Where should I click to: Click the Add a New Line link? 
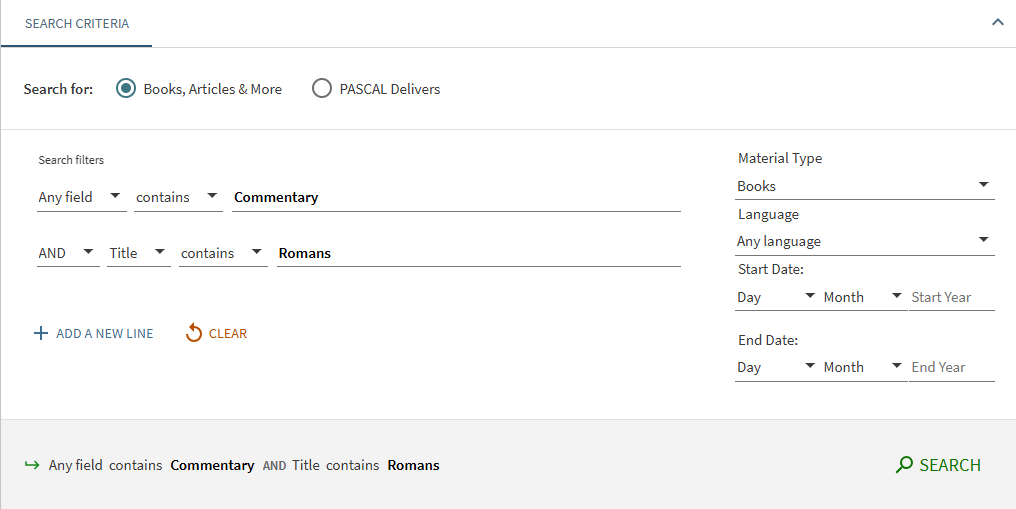pos(105,333)
